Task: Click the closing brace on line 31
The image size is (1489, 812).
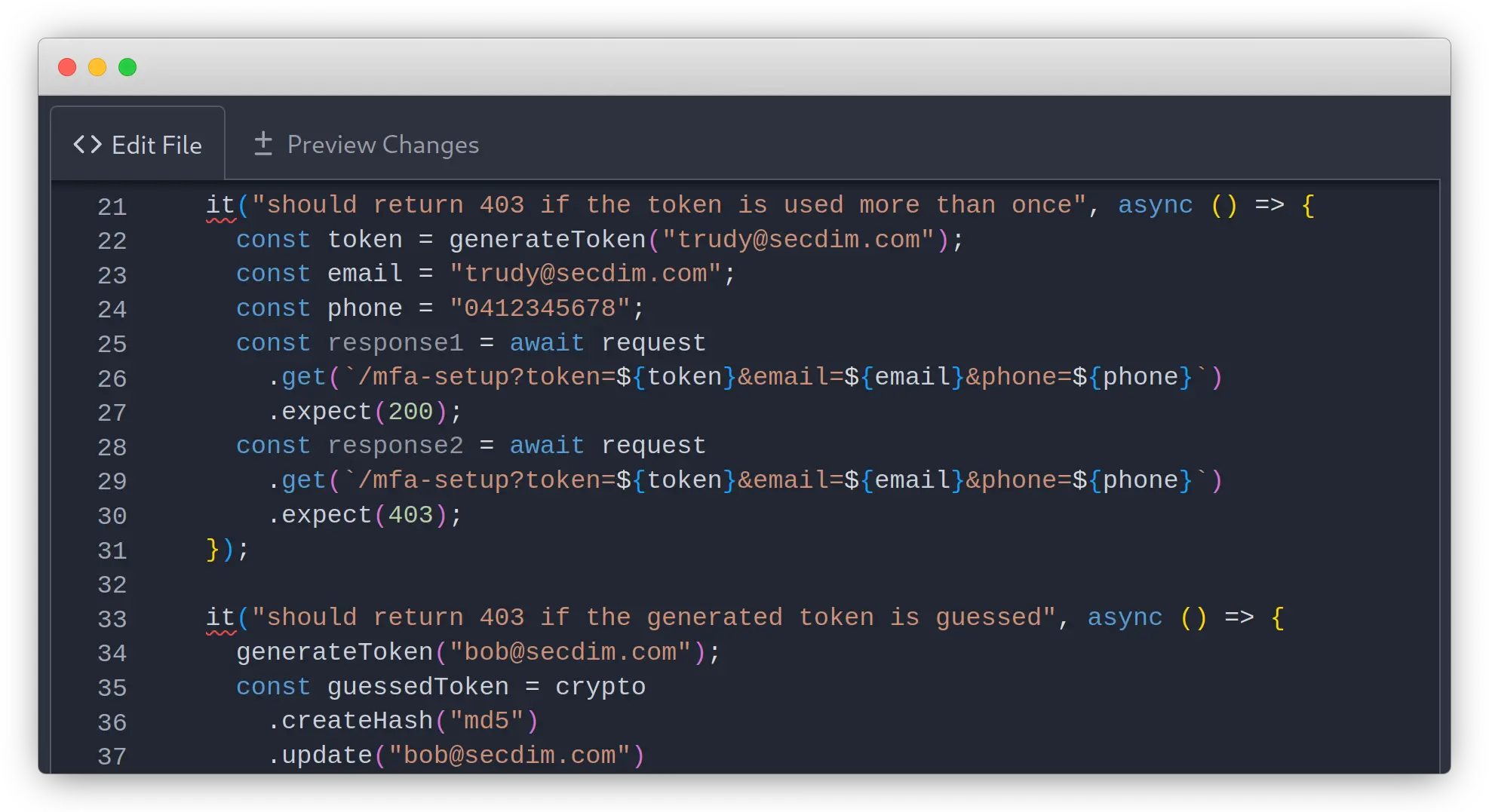Action: pyautogui.click(x=213, y=550)
